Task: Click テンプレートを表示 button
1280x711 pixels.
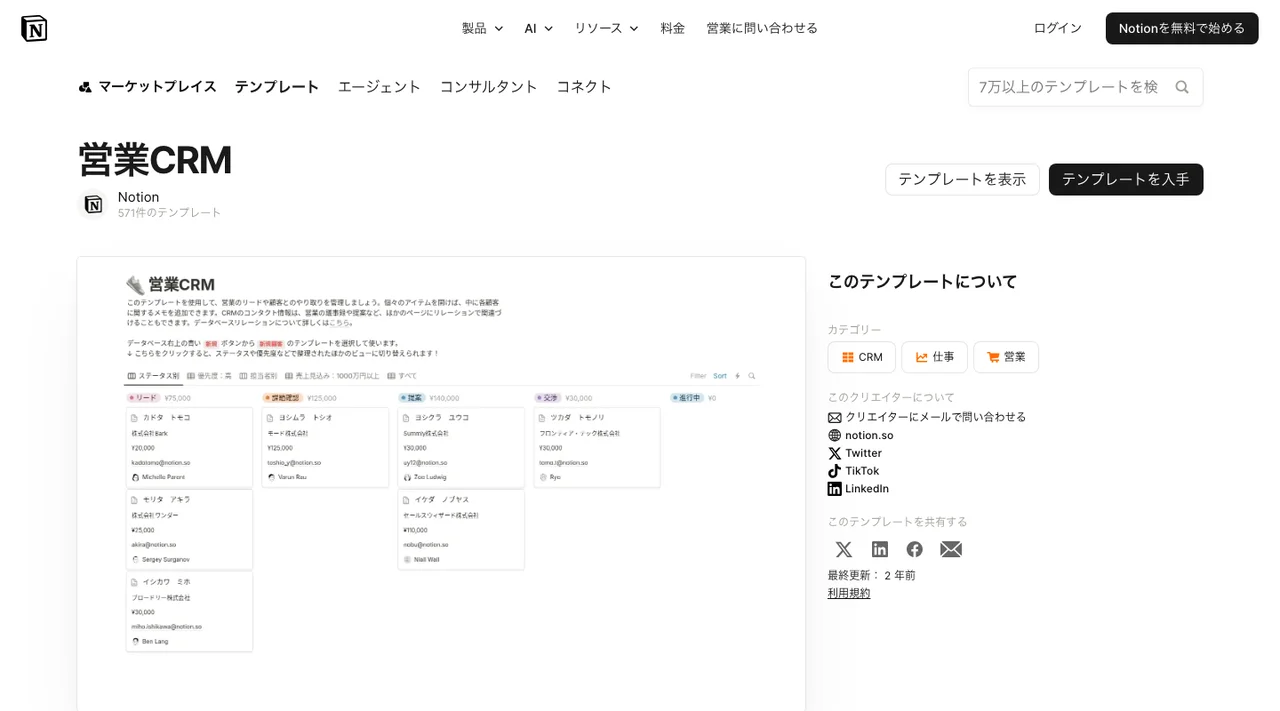Action: coord(962,179)
